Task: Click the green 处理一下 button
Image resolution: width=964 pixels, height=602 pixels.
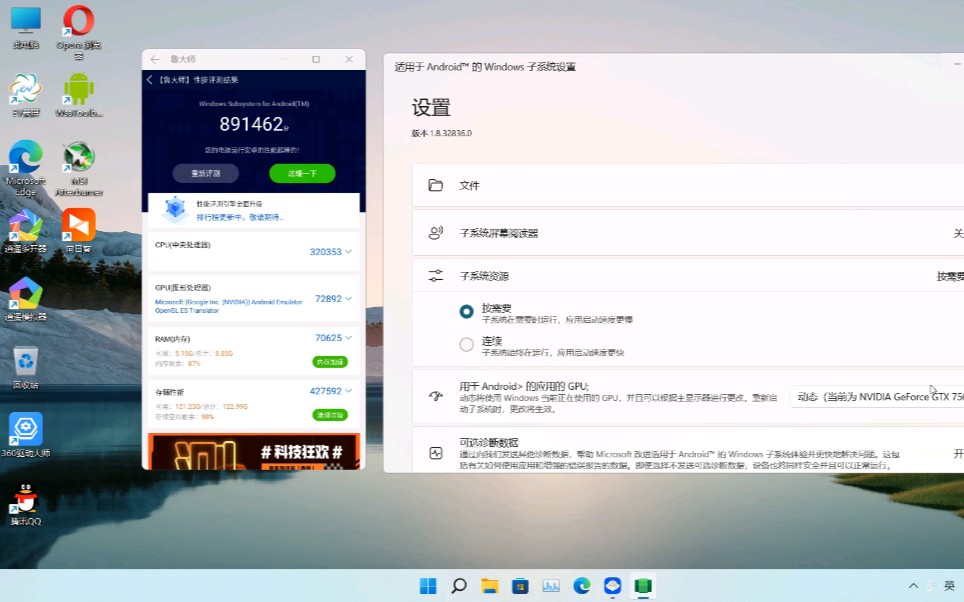Action: [x=301, y=173]
